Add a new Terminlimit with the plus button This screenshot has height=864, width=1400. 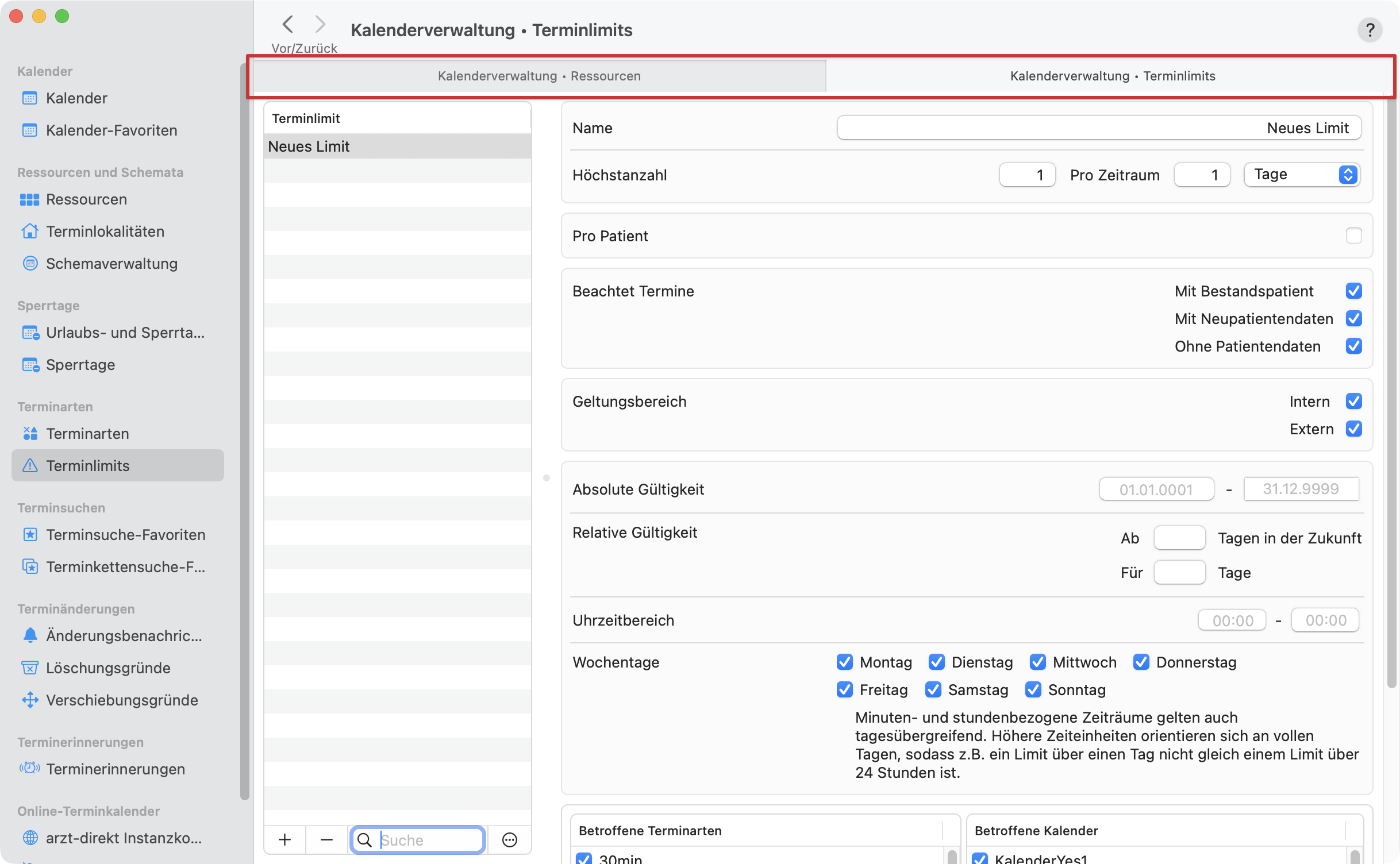pyautogui.click(x=284, y=839)
